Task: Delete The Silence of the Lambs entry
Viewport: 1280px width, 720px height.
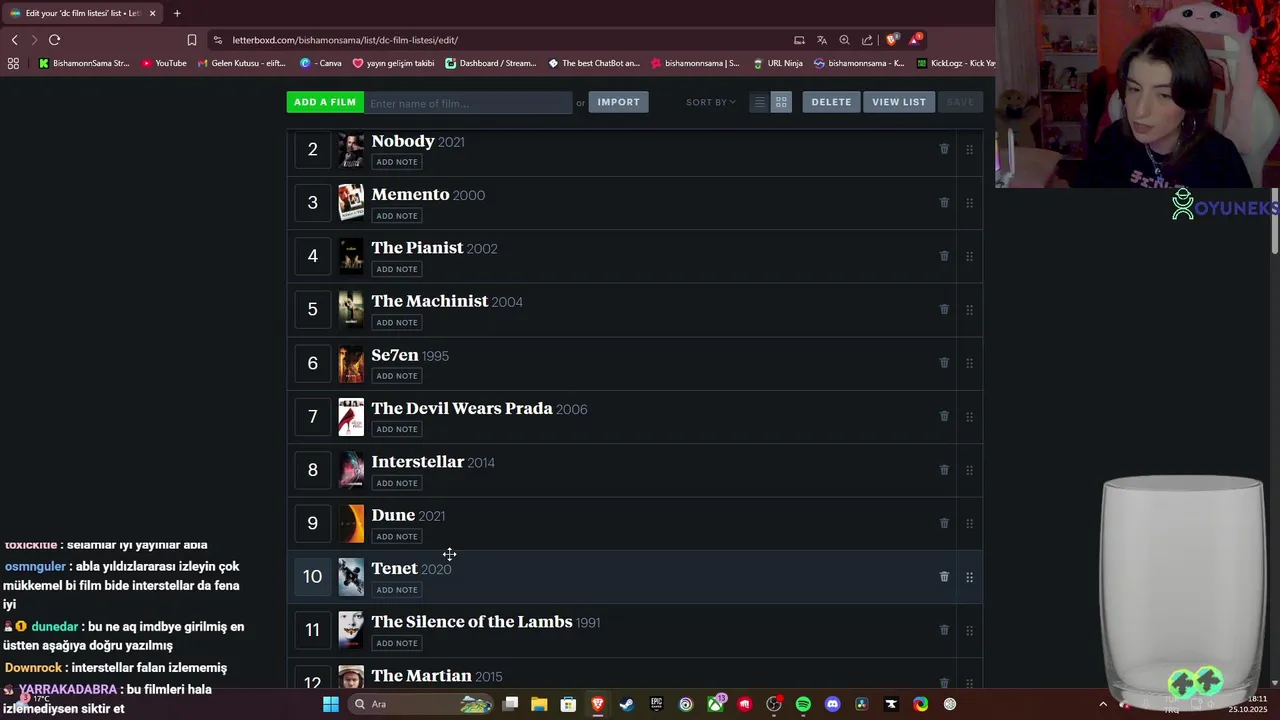Action: click(944, 630)
